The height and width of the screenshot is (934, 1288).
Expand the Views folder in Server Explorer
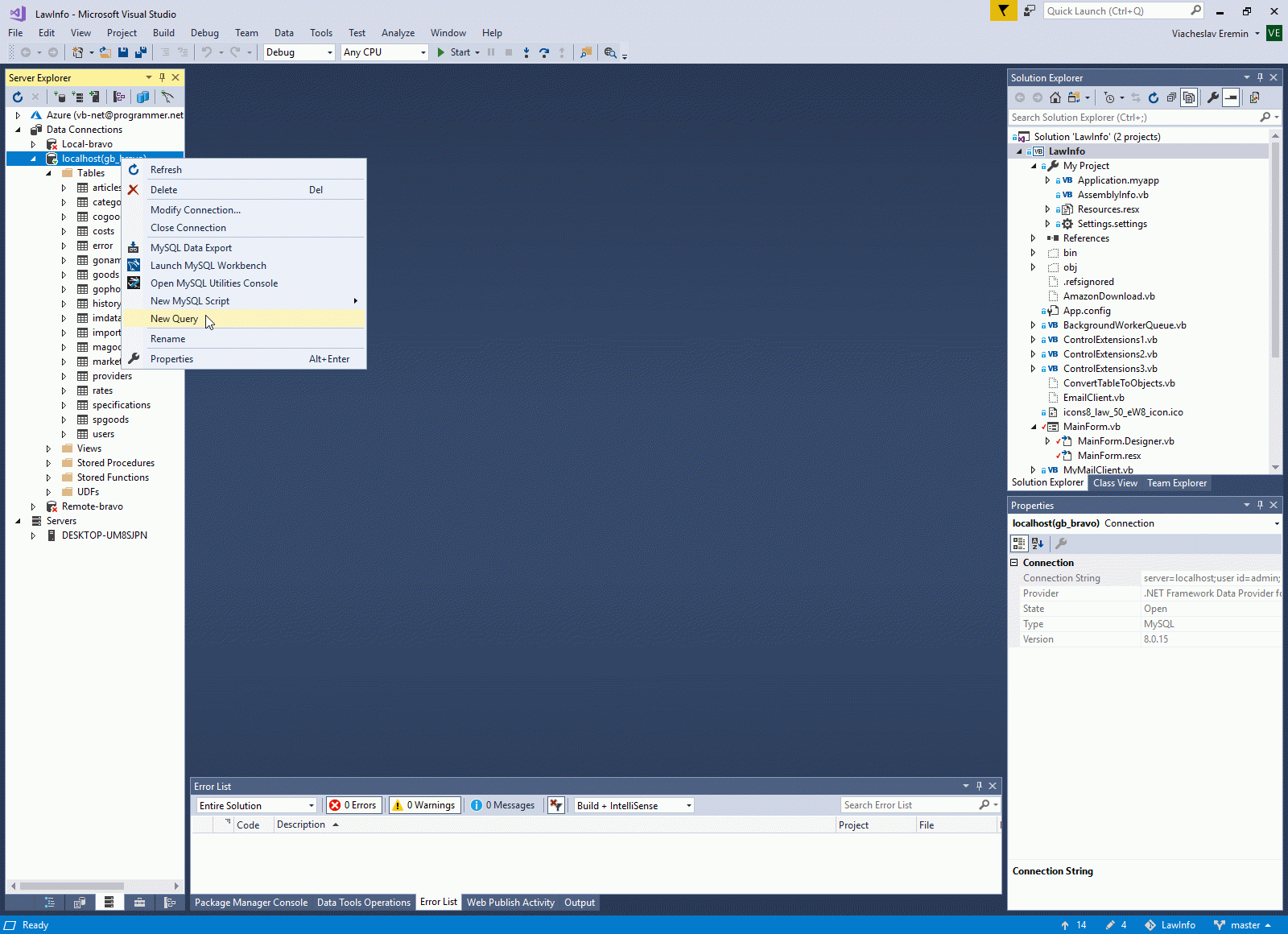coord(48,448)
